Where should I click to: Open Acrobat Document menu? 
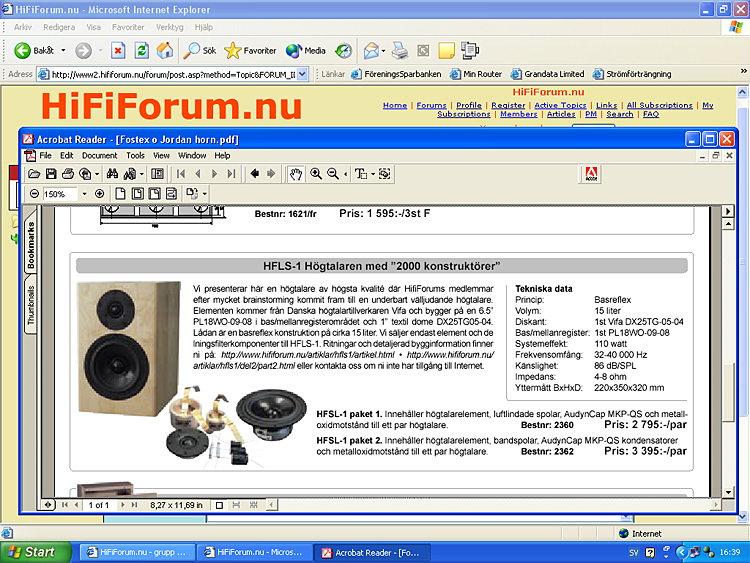tap(99, 155)
